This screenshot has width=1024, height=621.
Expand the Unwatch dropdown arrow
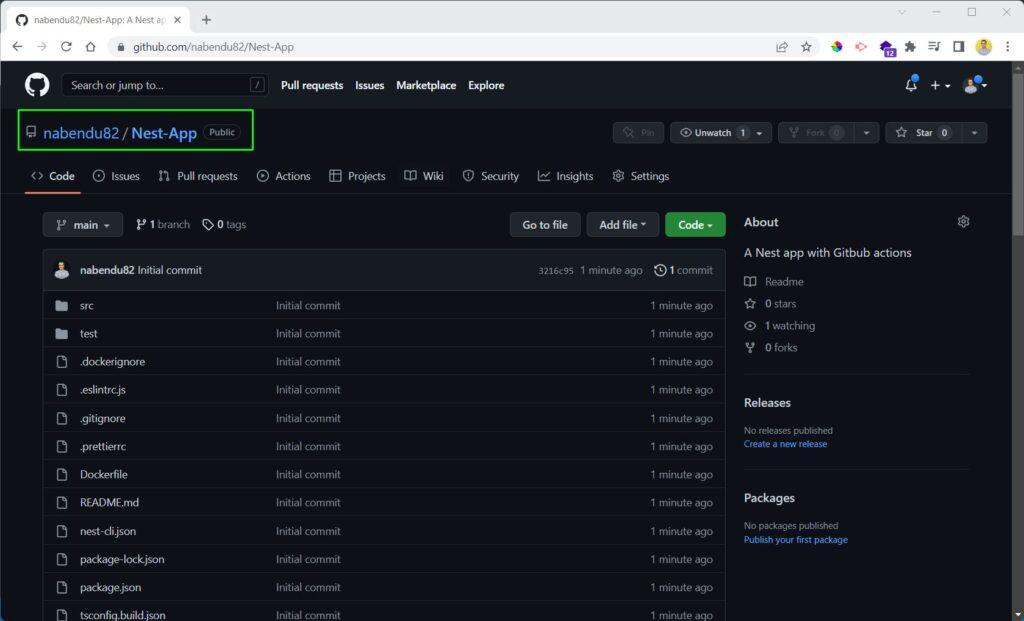click(x=760, y=133)
